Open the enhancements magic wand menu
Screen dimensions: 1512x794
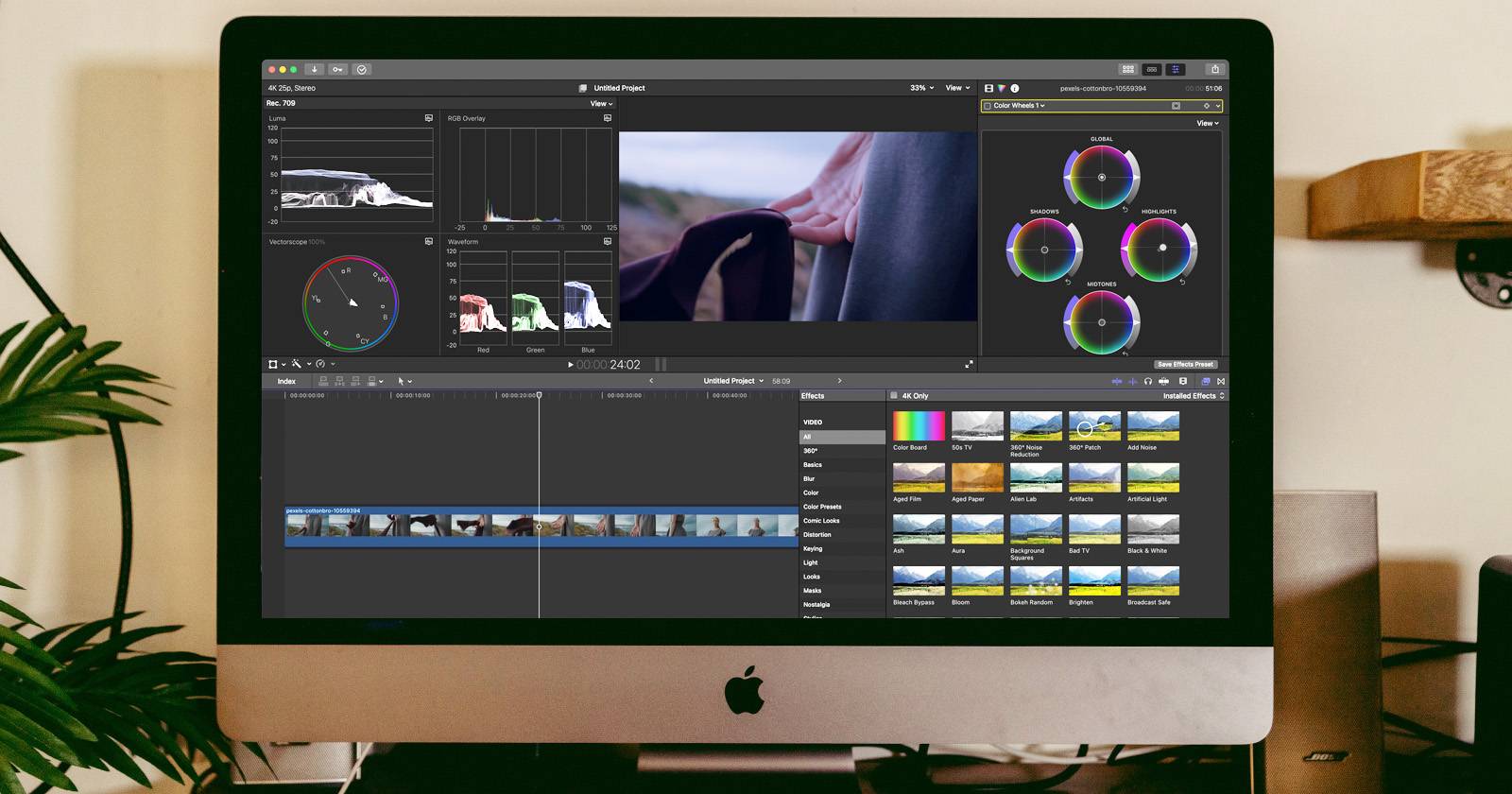[x=301, y=364]
